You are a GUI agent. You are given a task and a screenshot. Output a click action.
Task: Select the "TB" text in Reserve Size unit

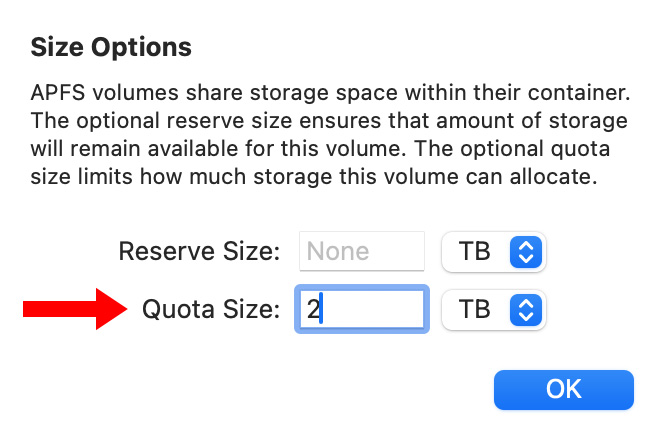tap(474, 252)
